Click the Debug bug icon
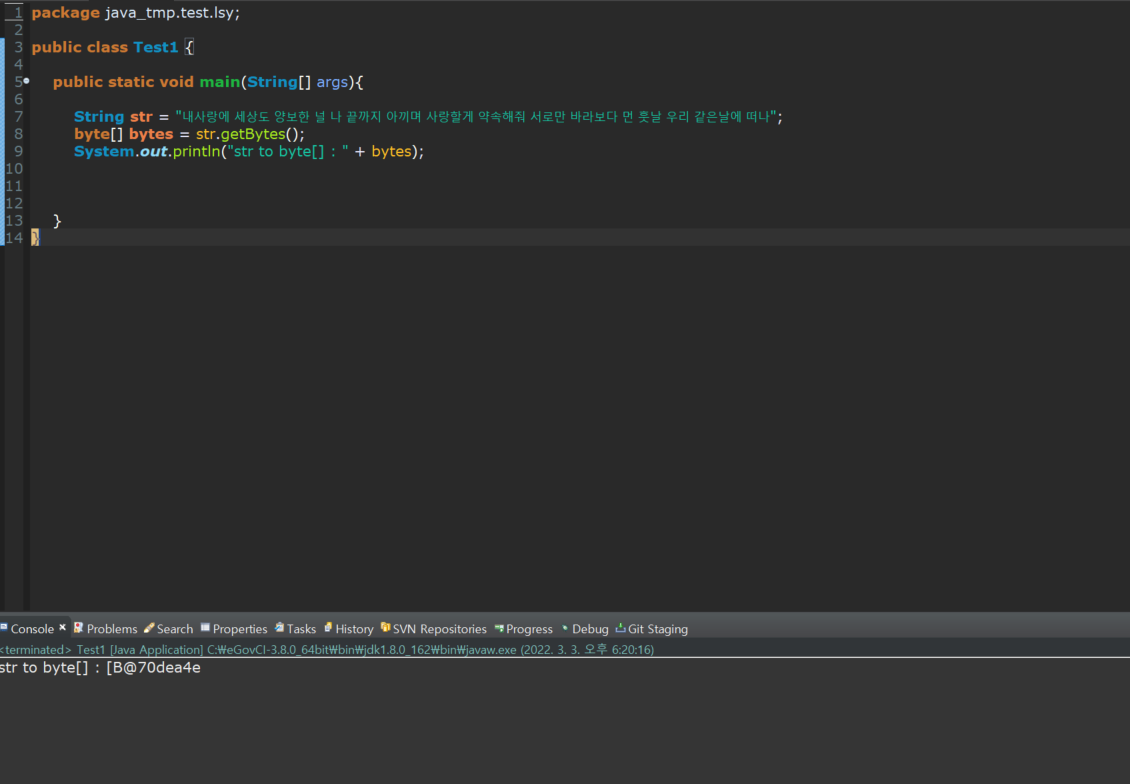Viewport: 1130px width, 784px height. pos(565,628)
